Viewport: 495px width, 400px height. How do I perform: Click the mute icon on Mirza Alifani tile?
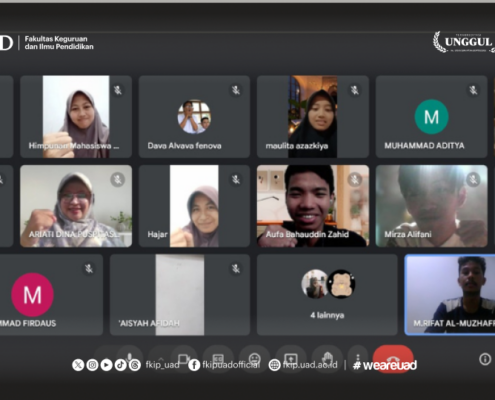(473, 180)
